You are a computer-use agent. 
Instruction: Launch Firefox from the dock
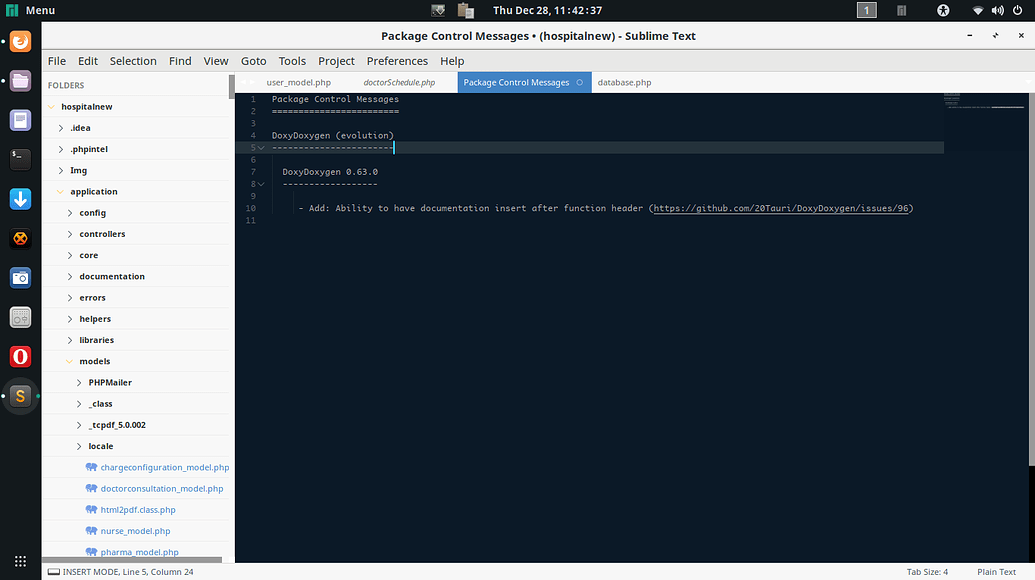[20, 42]
